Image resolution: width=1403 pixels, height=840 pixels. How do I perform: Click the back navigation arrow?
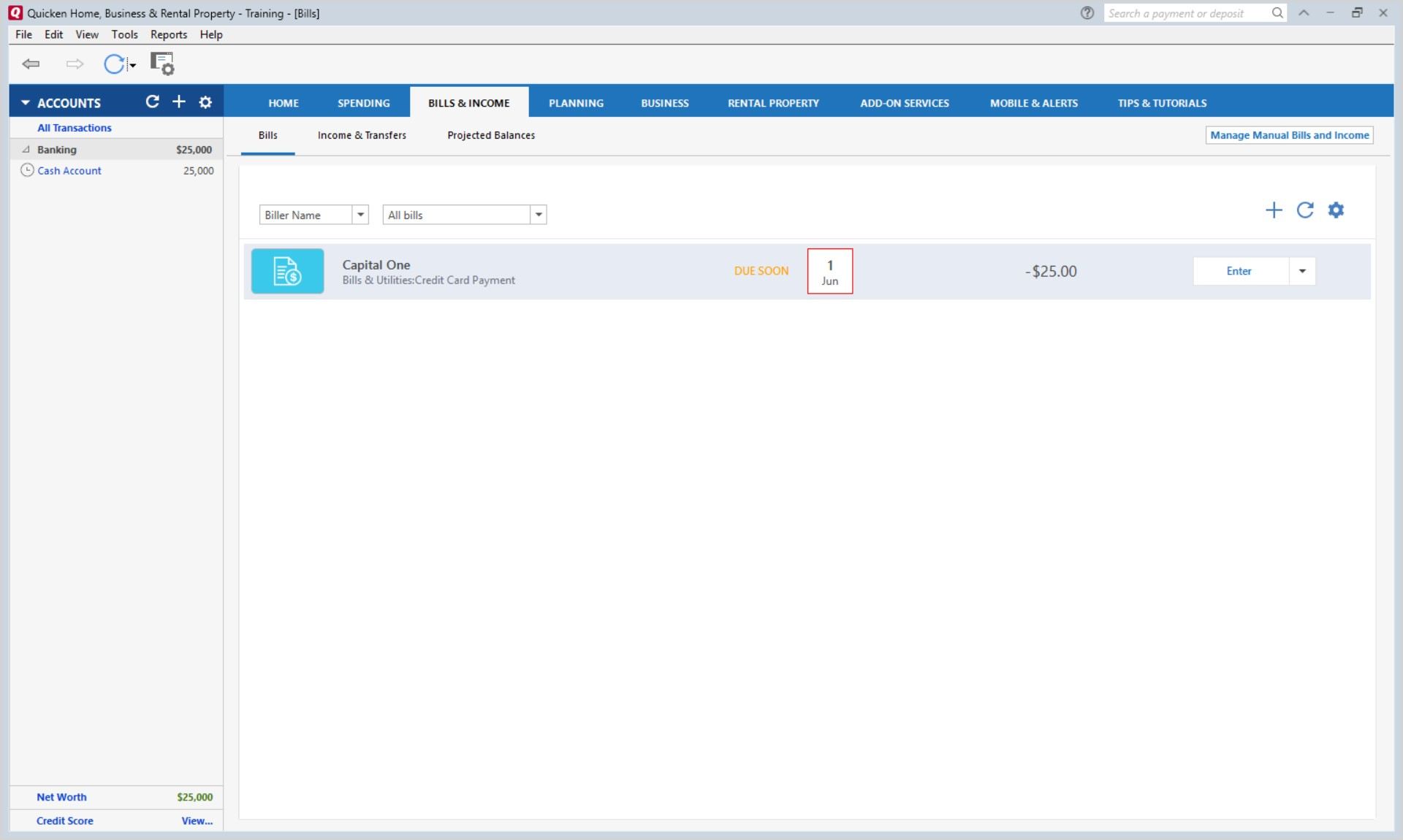tap(31, 64)
